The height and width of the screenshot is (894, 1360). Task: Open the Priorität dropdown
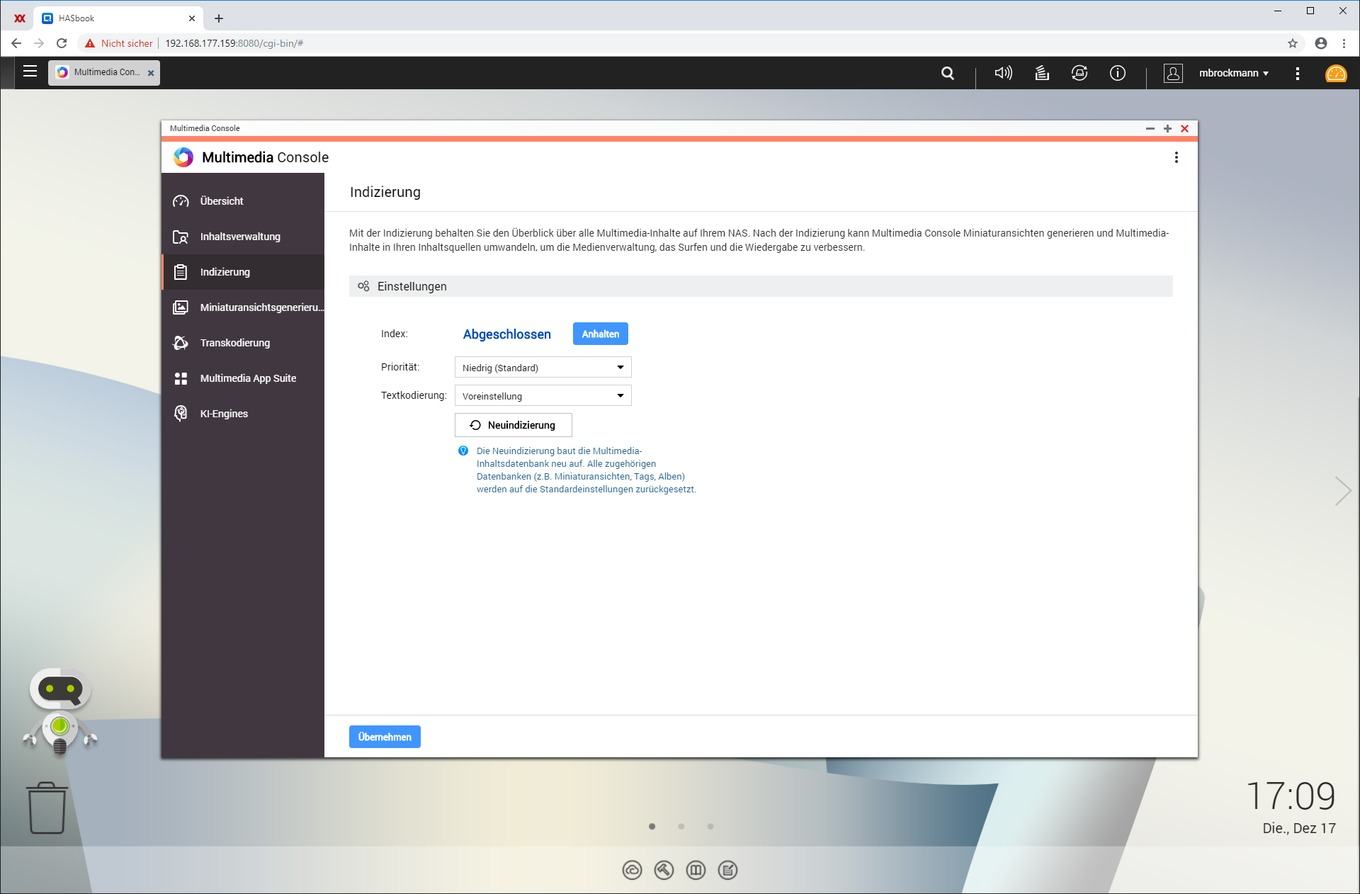point(543,367)
